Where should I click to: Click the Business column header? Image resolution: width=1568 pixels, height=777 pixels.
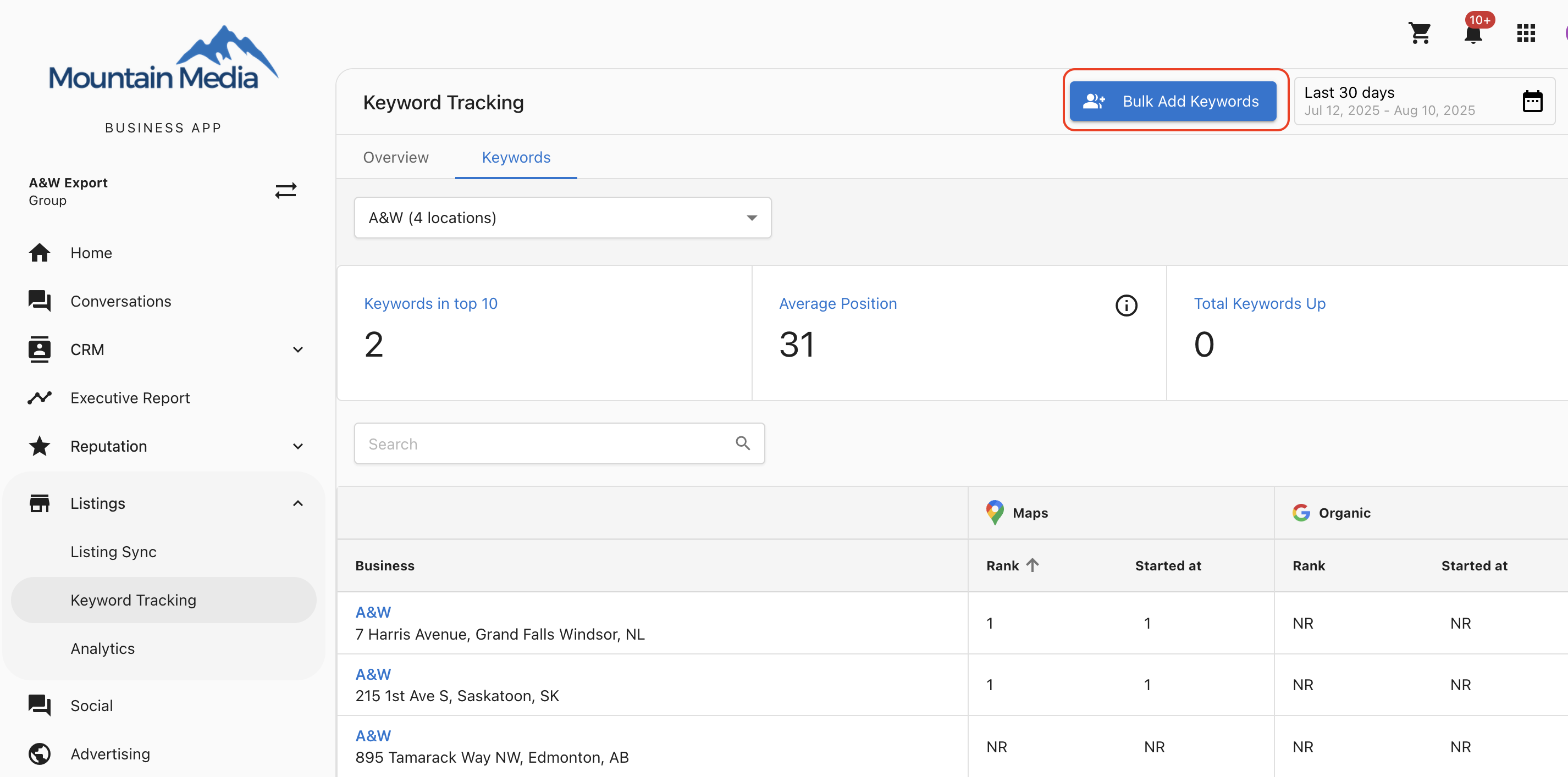(385, 565)
